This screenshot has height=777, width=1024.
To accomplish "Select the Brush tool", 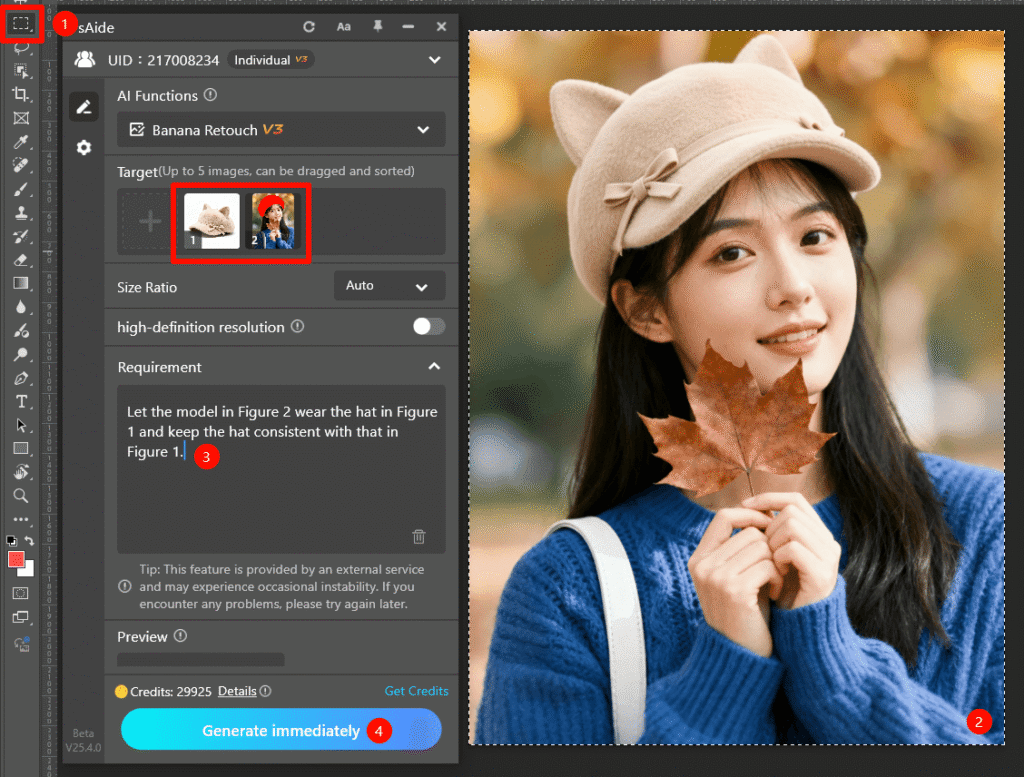I will pyautogui.click(x=21, y=189).
